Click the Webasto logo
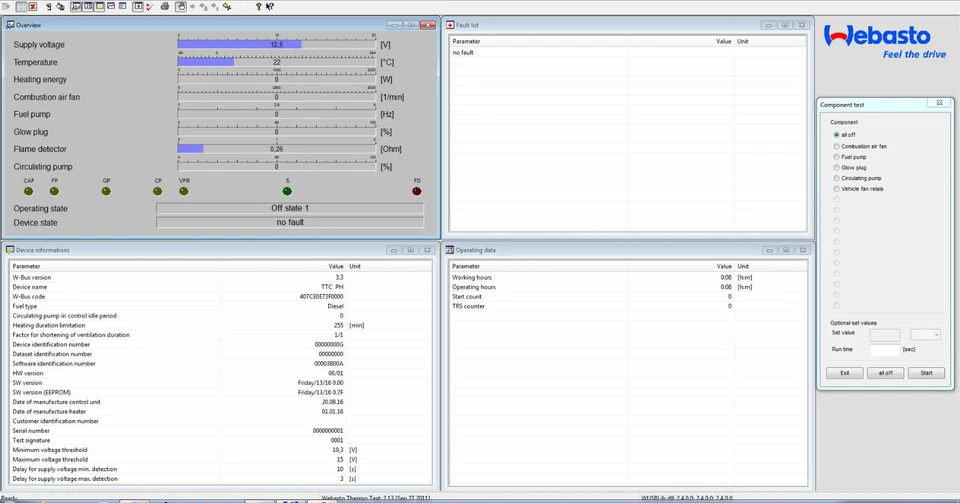 (885, 40)
